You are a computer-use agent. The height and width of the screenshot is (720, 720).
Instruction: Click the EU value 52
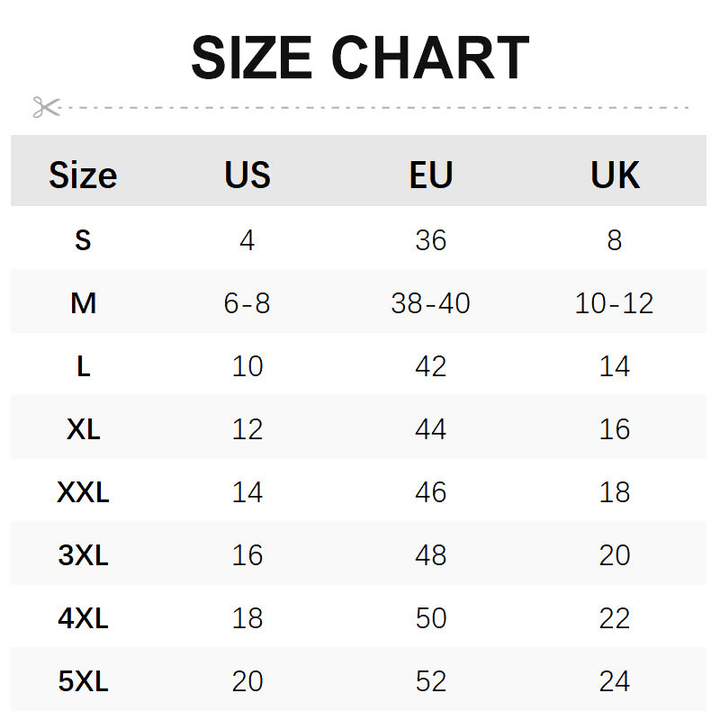(431, 681)
